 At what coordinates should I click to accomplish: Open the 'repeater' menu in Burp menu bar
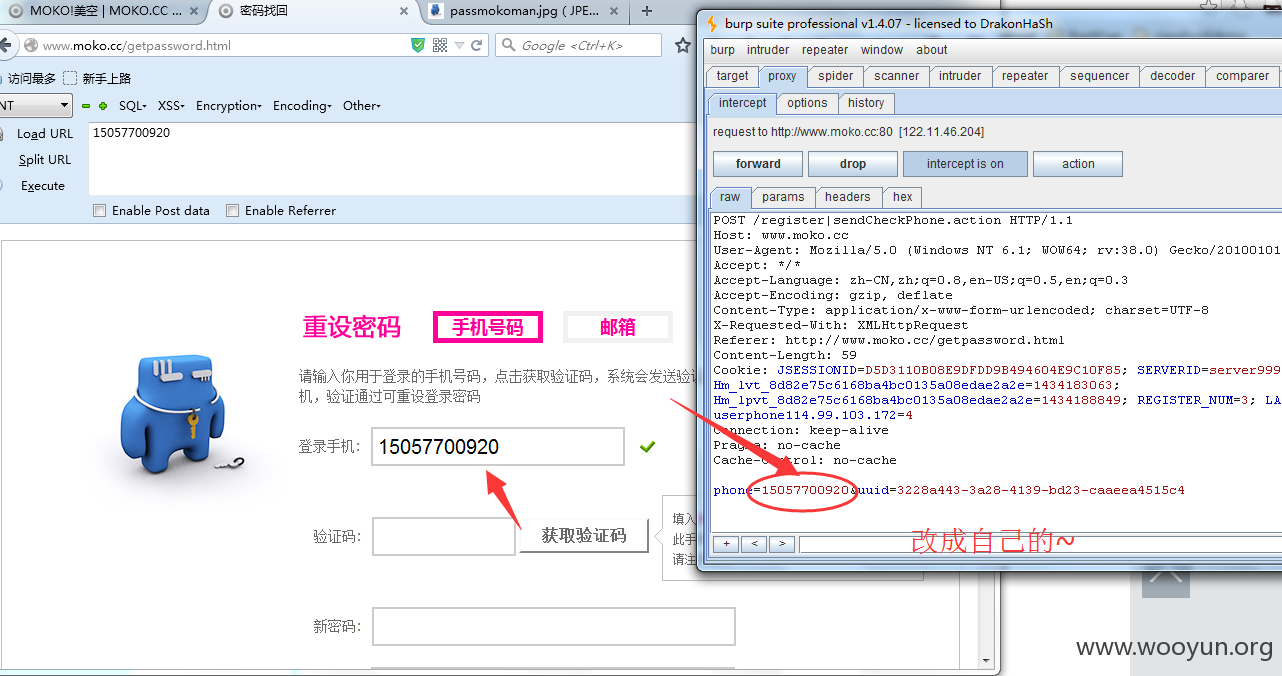click(x=825, y=50)
